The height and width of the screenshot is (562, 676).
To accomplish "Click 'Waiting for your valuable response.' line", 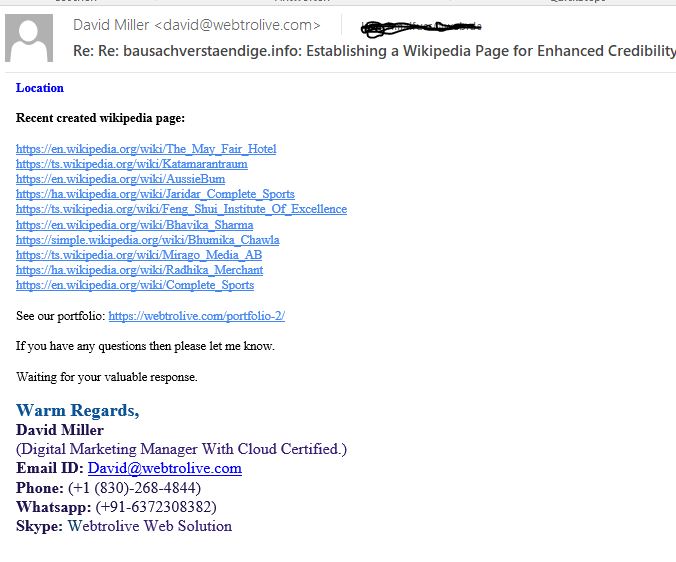I will (x=107, y=377).
